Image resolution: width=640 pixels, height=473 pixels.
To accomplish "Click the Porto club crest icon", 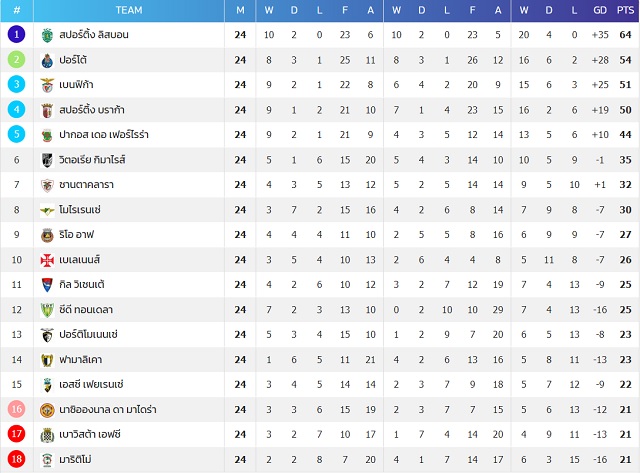I will 47,60.
